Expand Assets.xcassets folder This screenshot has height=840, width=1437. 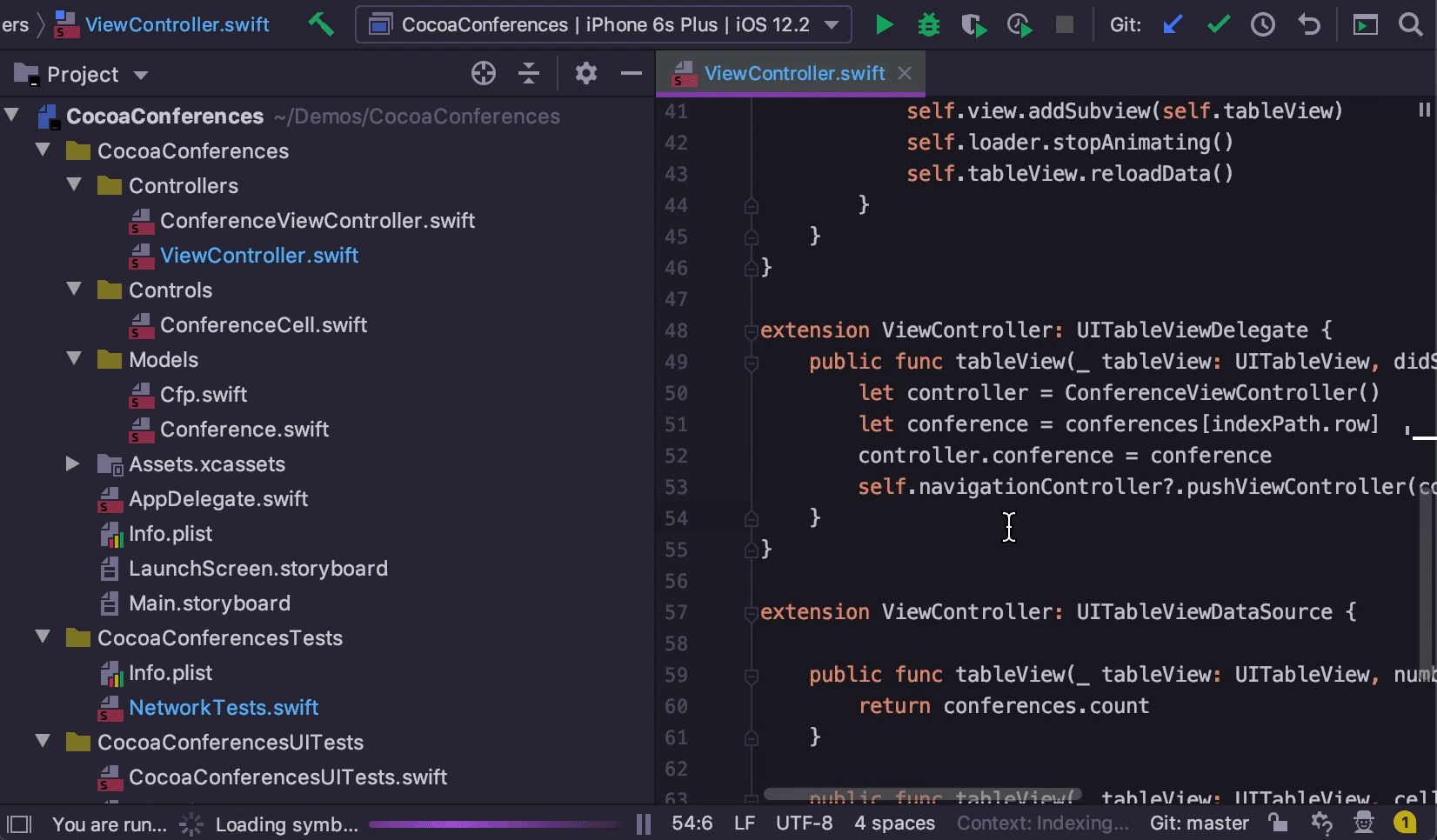(73, 463)
